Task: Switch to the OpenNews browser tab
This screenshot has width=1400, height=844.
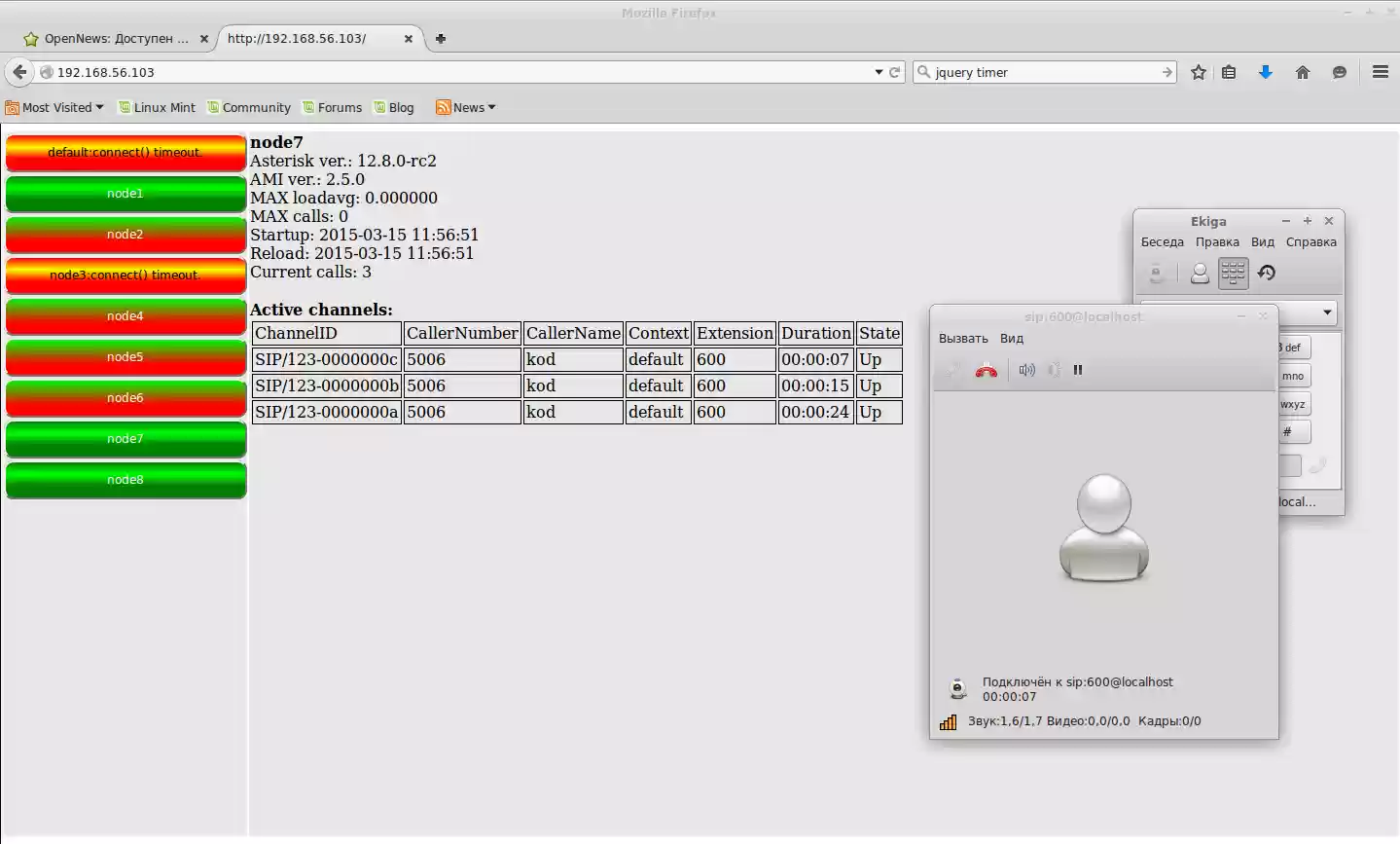Action: (110, 39)
